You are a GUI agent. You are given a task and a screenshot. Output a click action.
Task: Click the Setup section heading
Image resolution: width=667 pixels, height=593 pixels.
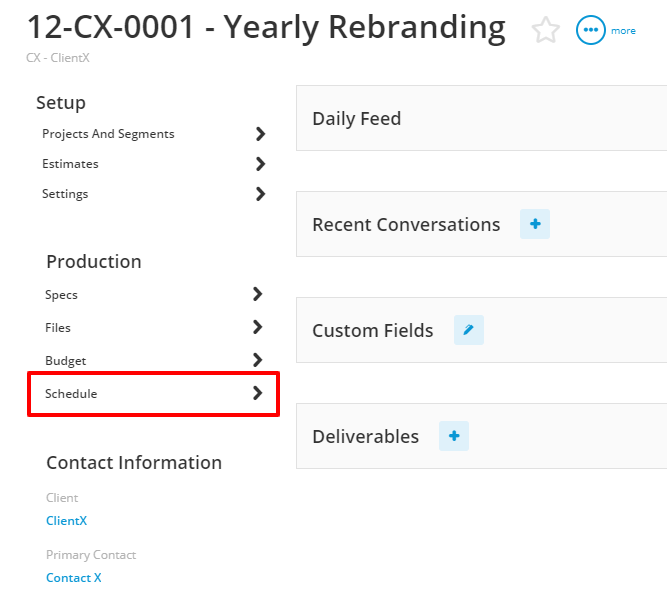[x=61, y=103]
